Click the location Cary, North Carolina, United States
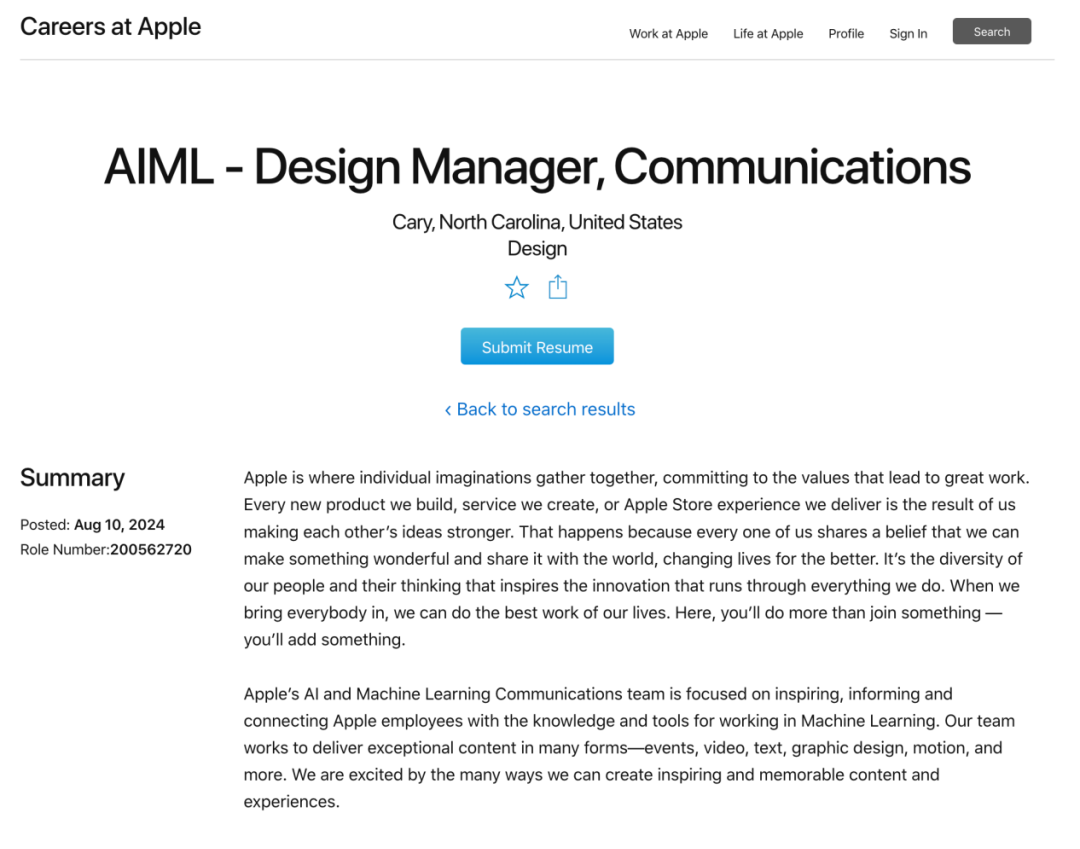Screen dimensions: 1080x849 coord(537,222)
